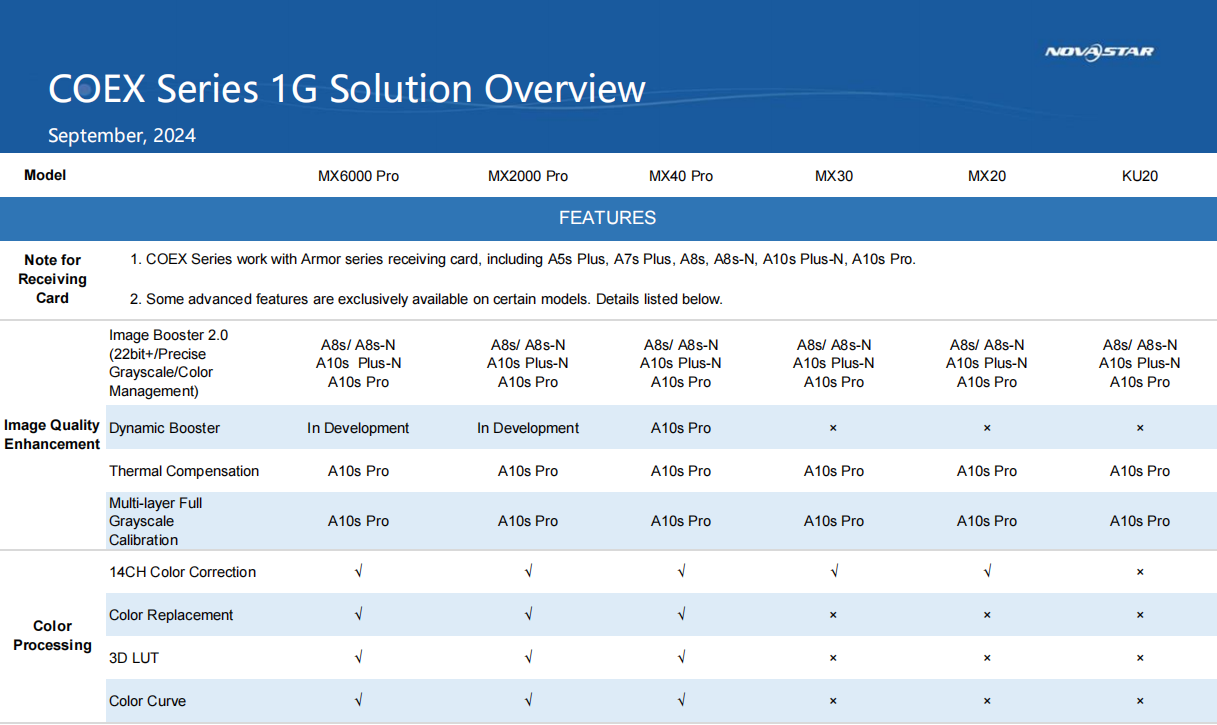Viewport: 1217px width, 725px height.
Task: Click the × for MX20 3D LUT
Action: (987, 658)
